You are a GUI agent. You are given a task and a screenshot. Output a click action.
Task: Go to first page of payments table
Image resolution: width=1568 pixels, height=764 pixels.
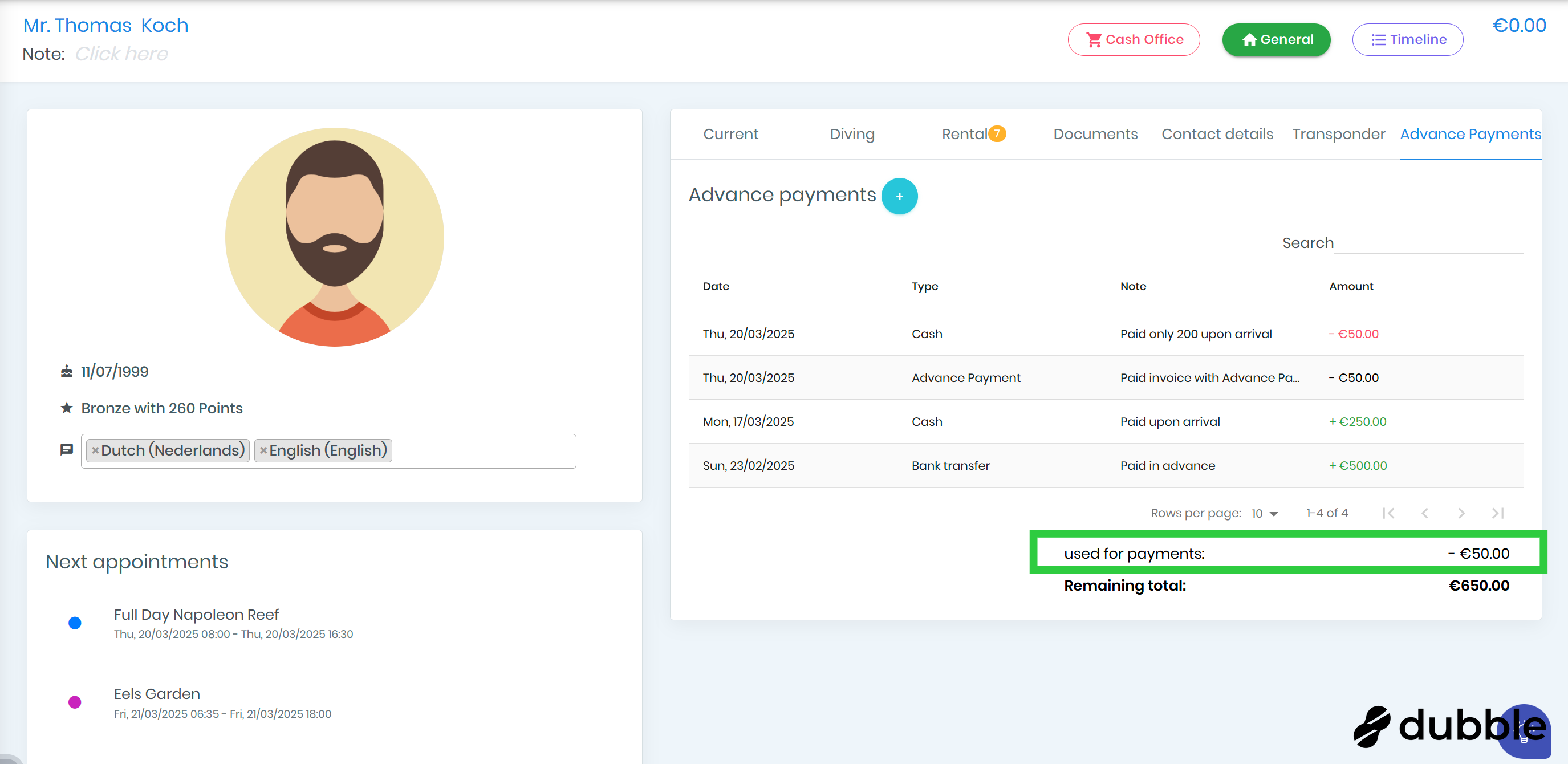[1388, 513]
